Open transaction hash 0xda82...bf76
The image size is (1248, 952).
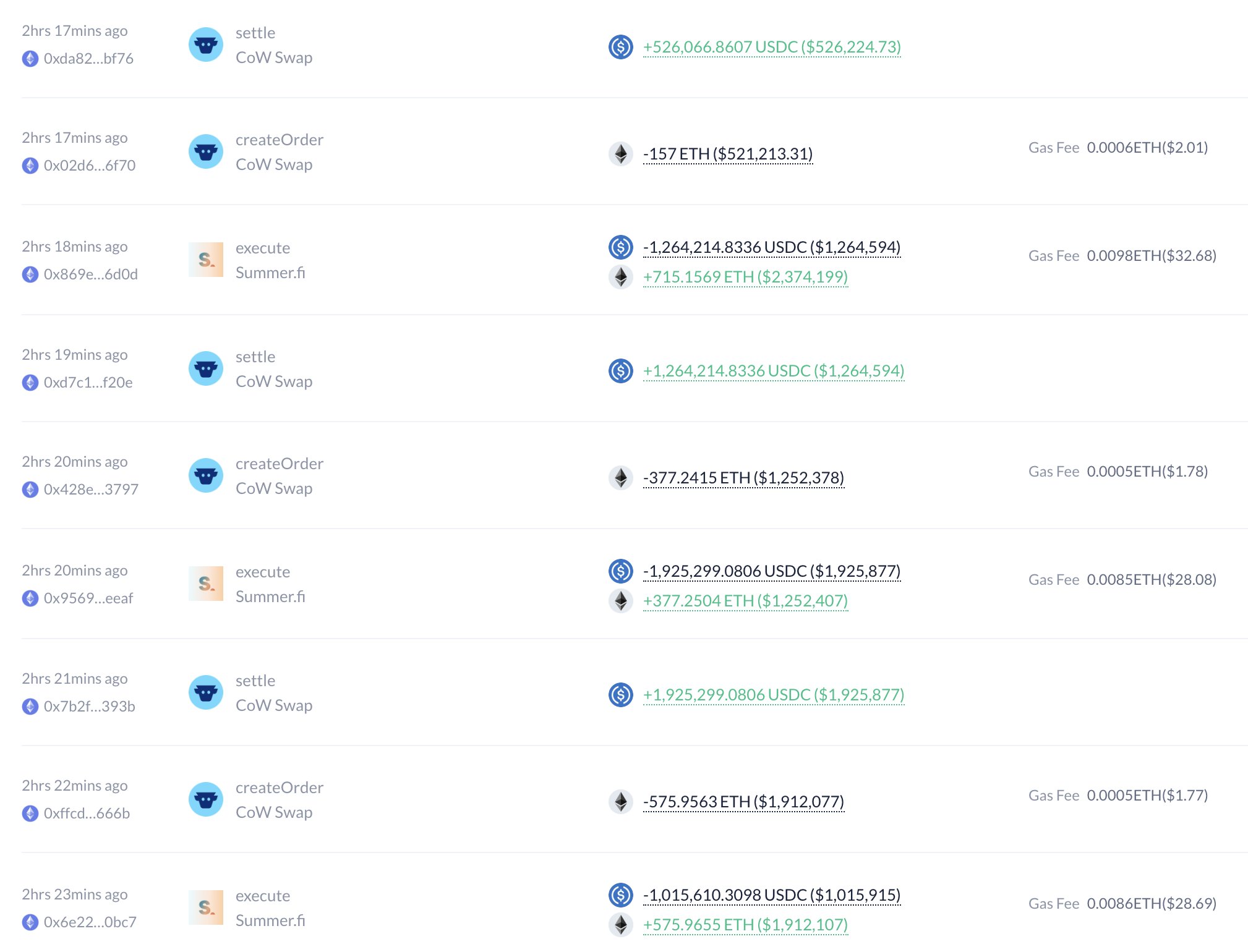coord(88,59)
